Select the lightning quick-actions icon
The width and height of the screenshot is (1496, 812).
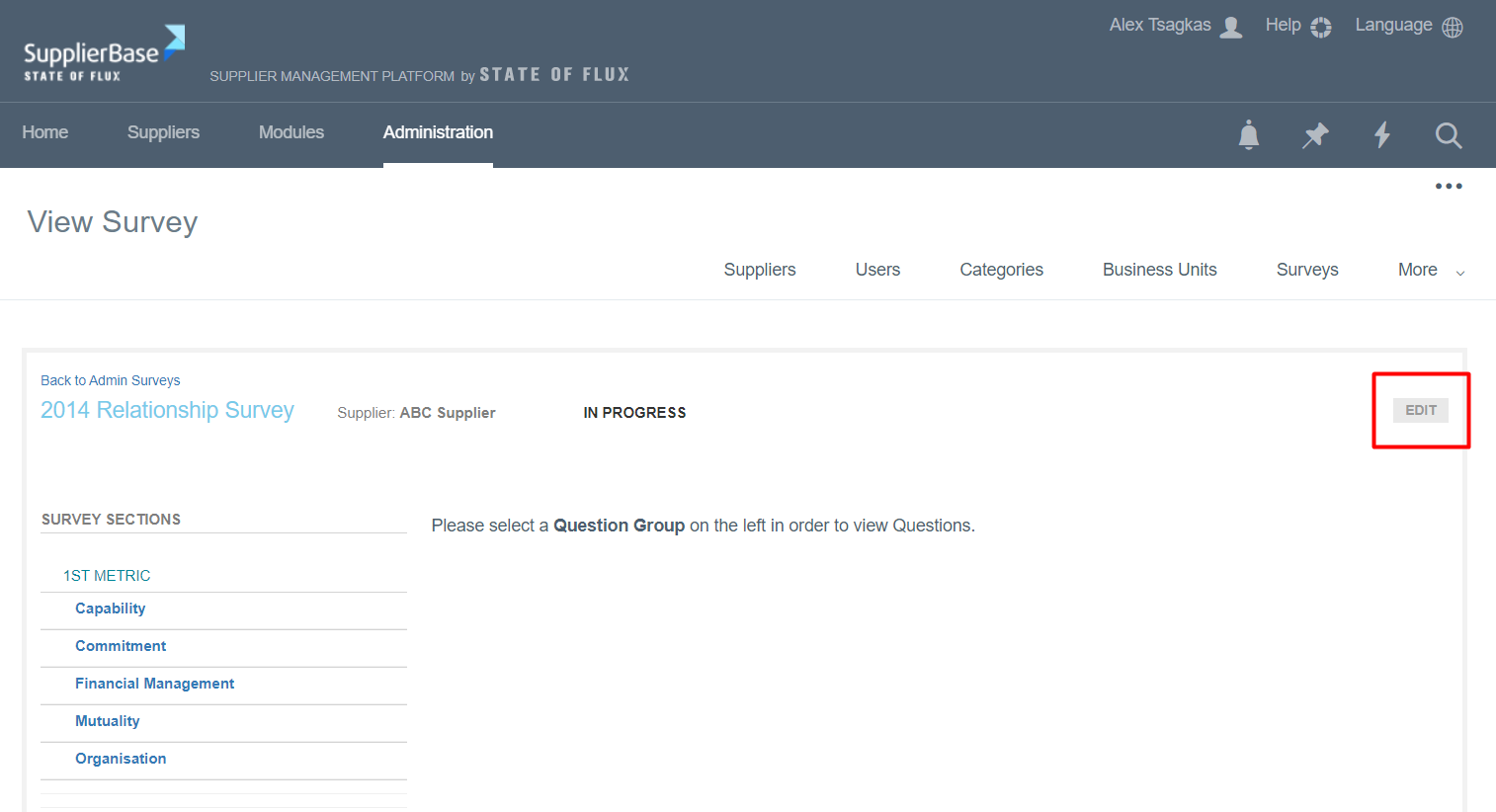point(1381,134)
